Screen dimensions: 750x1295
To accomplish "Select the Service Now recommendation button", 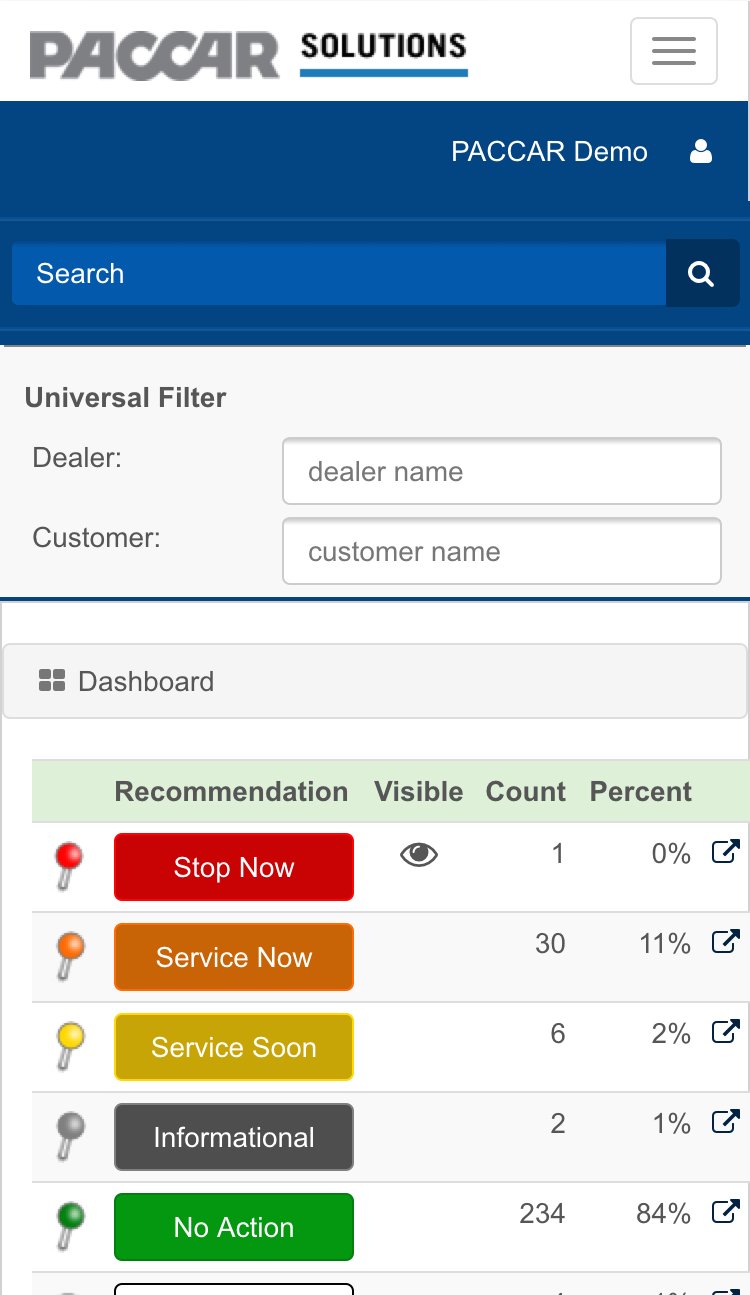I will [233, 957].
